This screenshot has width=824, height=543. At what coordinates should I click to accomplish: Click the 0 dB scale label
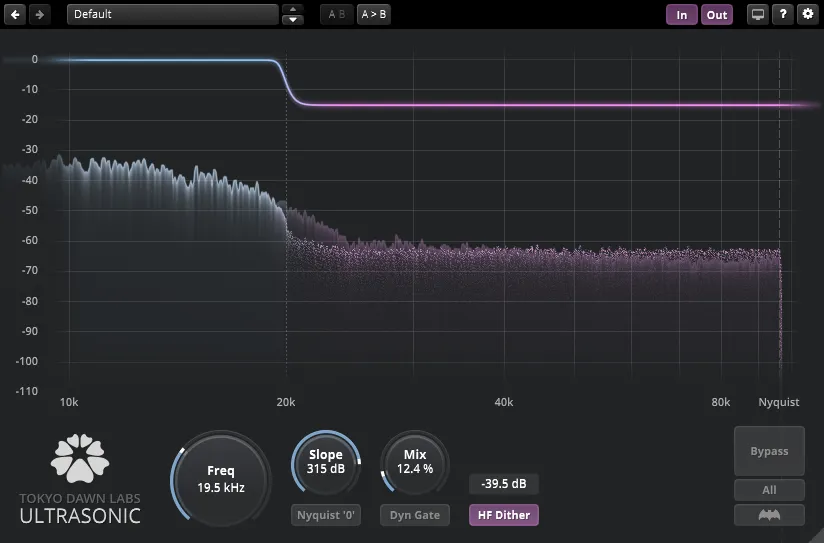pos(35,59)
